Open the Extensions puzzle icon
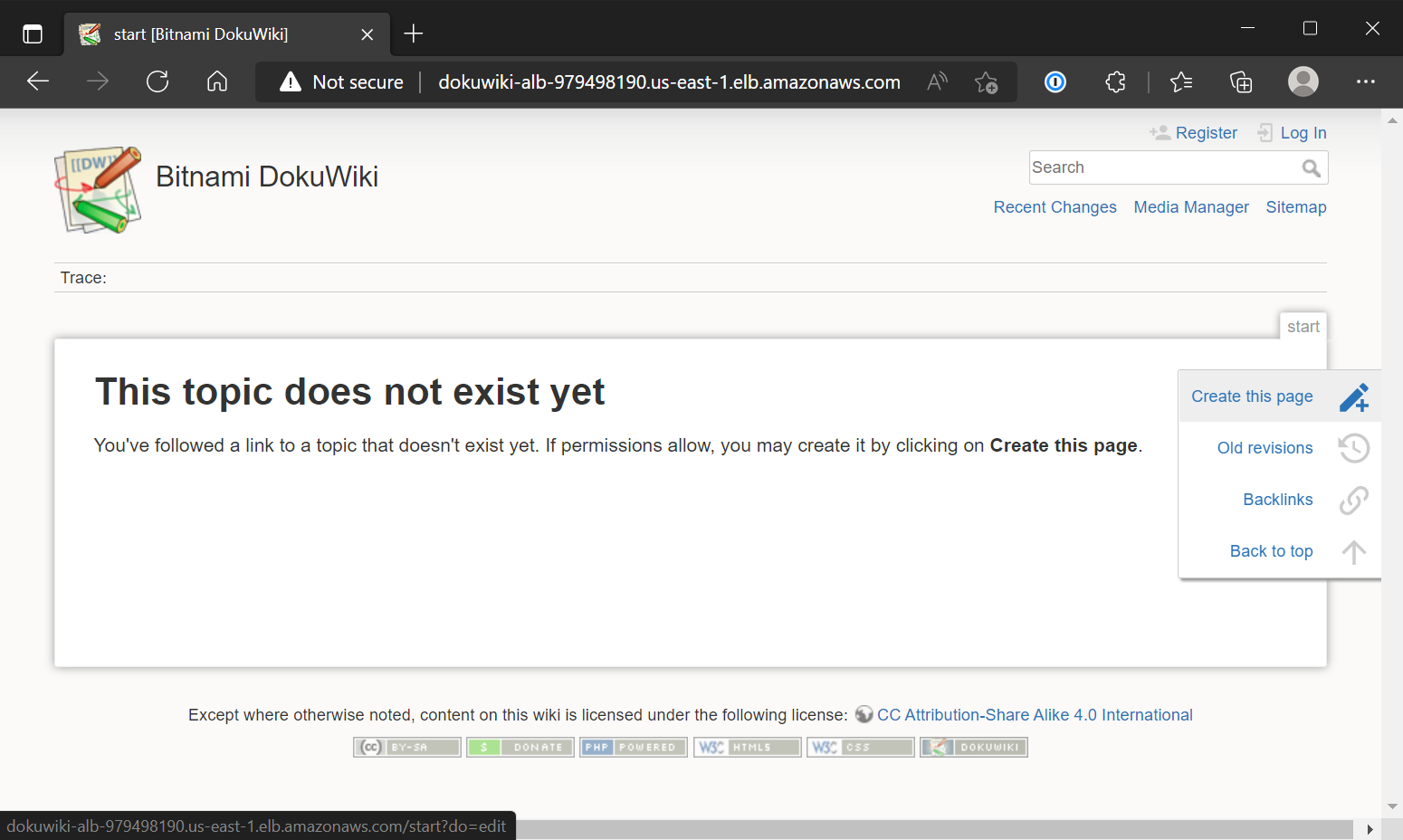The height and width of the screenshot is (840, 1403). 1115,81
